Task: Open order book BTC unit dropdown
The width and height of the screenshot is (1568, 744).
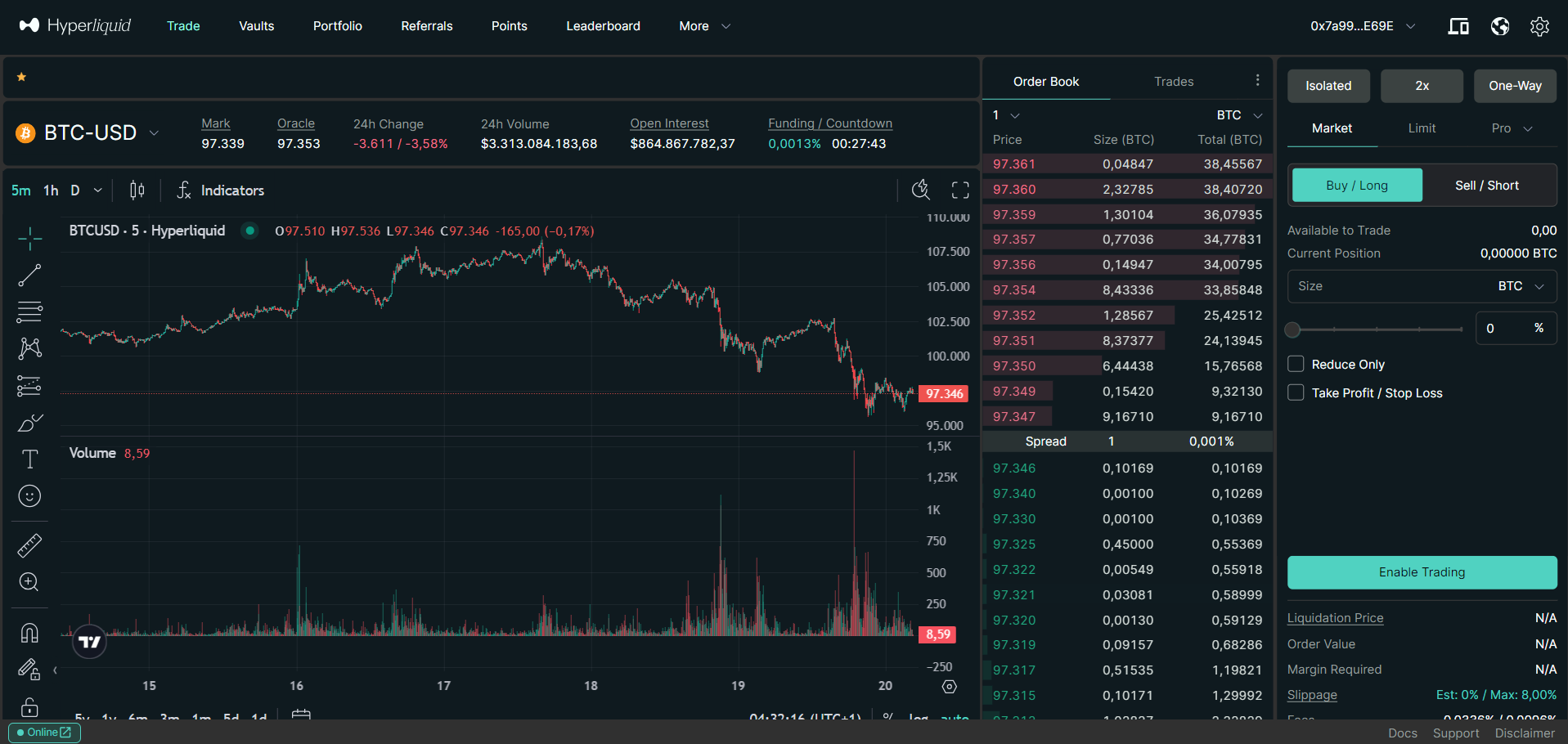Action: point(1239,115)
